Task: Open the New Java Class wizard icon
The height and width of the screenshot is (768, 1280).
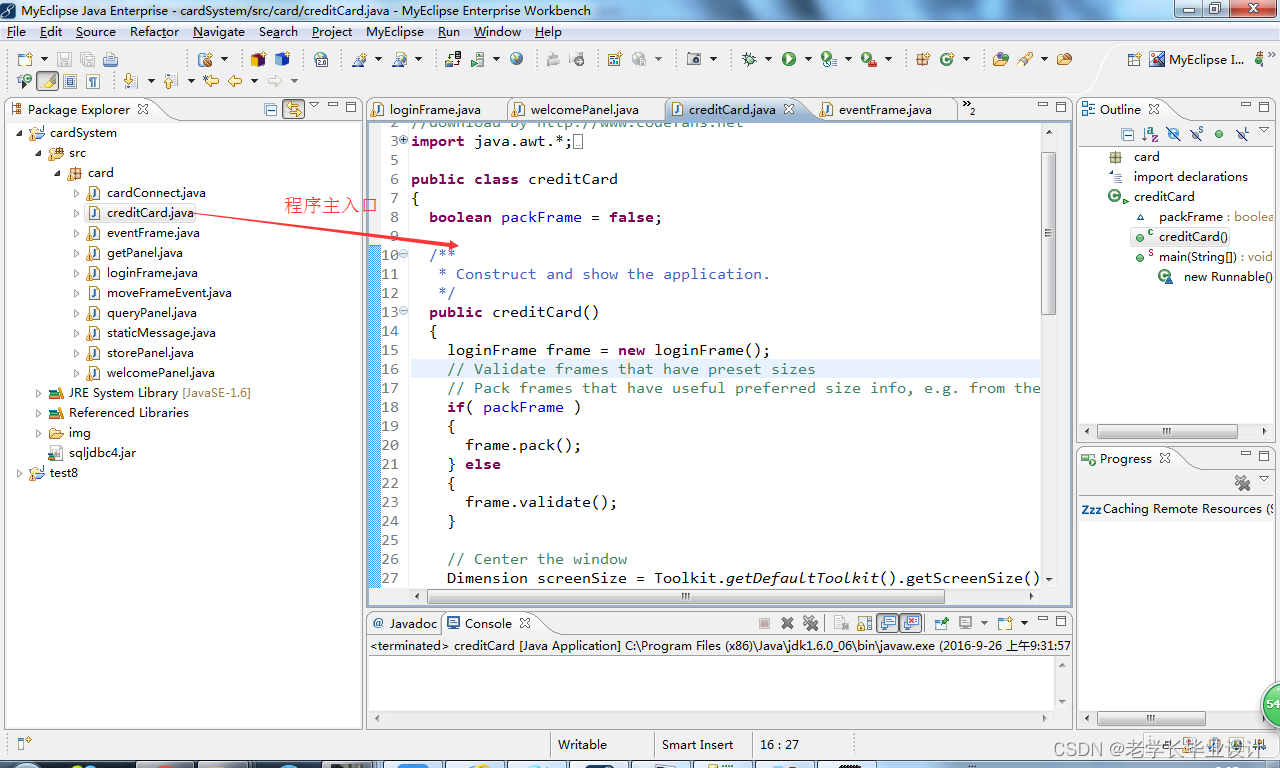Action: 947,60
